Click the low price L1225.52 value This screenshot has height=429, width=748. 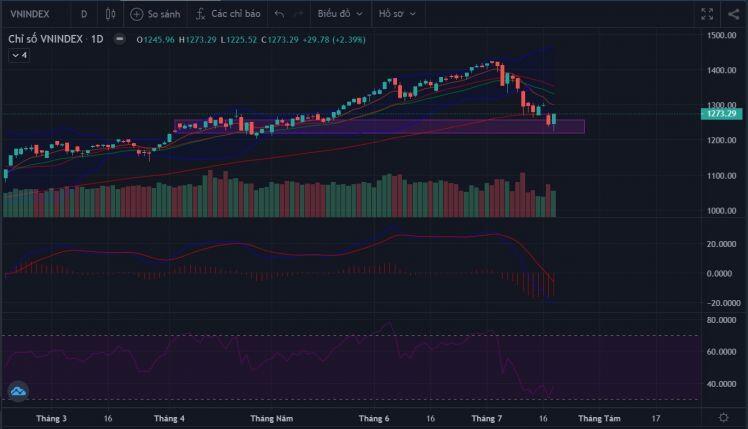tap(239, 40)
